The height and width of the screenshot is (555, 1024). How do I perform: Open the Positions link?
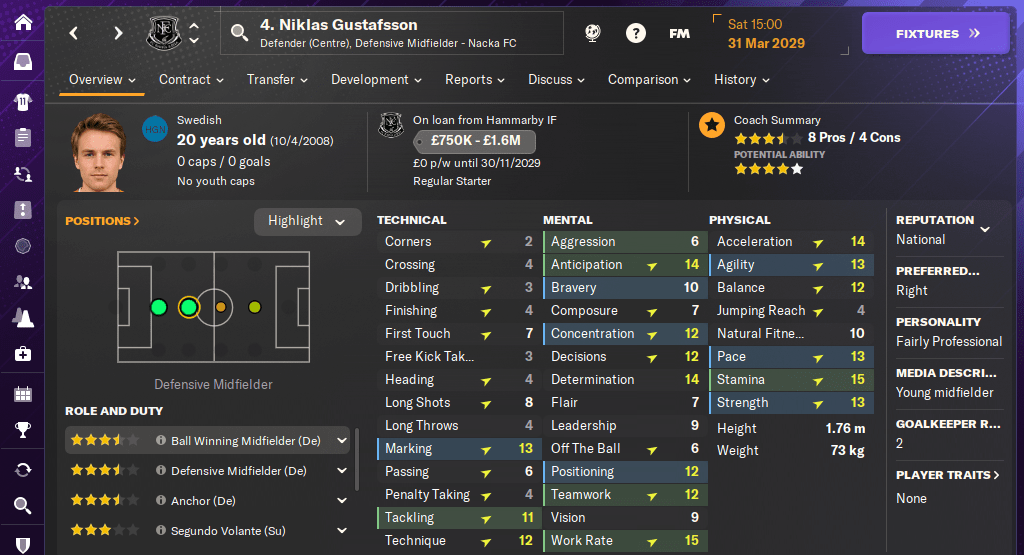pyautogui.click(x=102, y=221)
